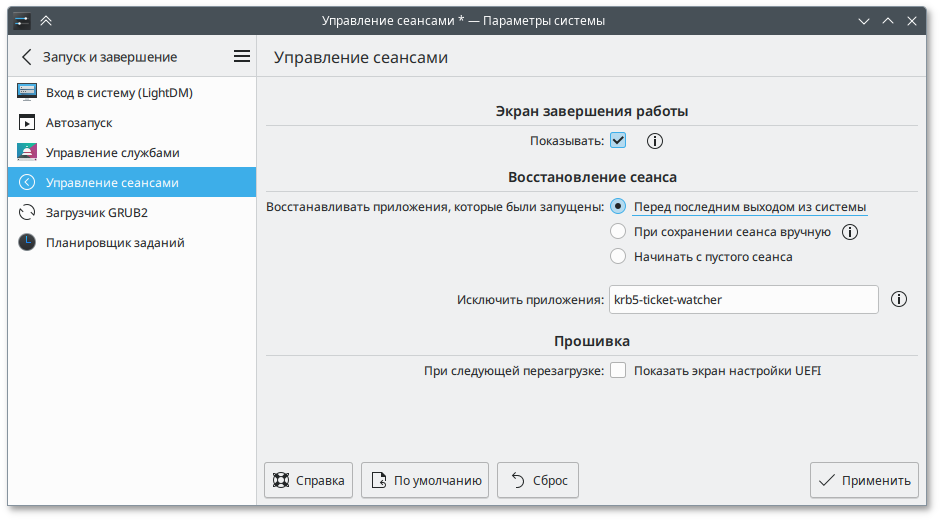Screen dimensions: 940x520
Task: Click the Управление службами bell icon
Action: point(27,152)
